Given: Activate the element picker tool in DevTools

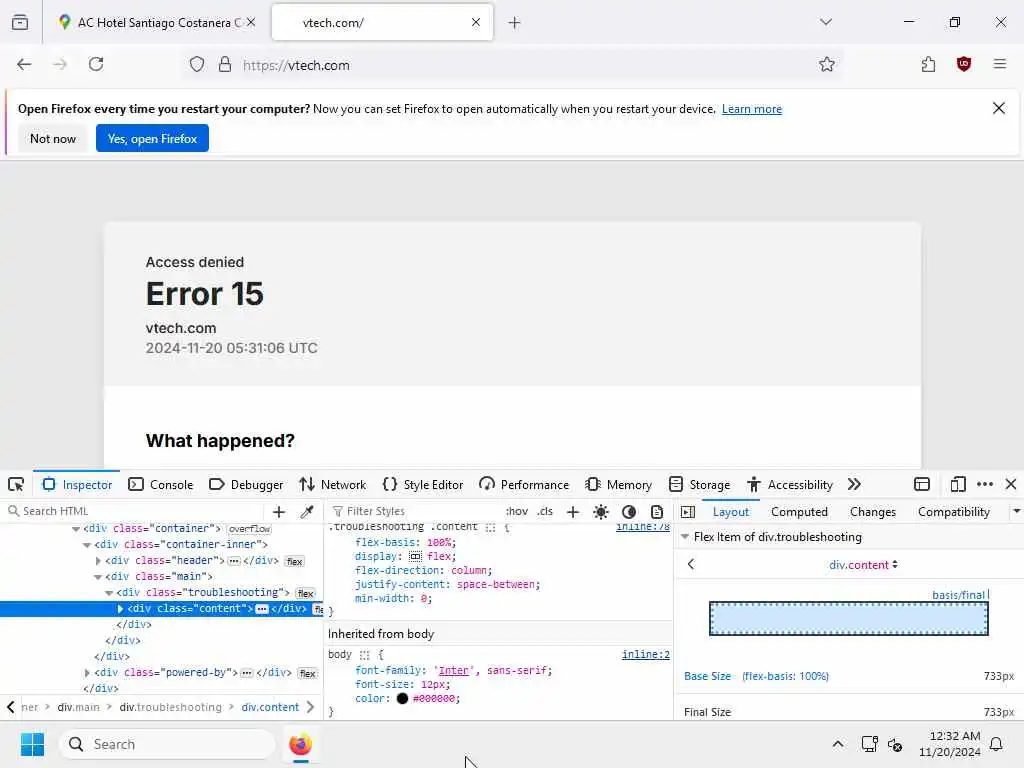Looking at the screenshot, I should click(16, 485).
